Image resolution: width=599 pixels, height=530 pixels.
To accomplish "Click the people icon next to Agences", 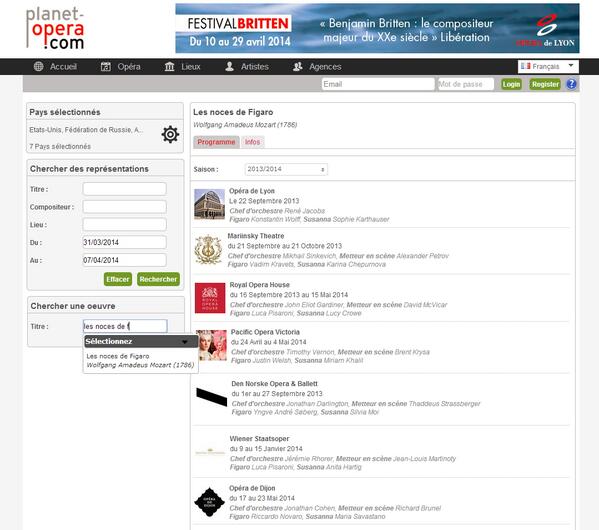I will (x=298, y=66).
